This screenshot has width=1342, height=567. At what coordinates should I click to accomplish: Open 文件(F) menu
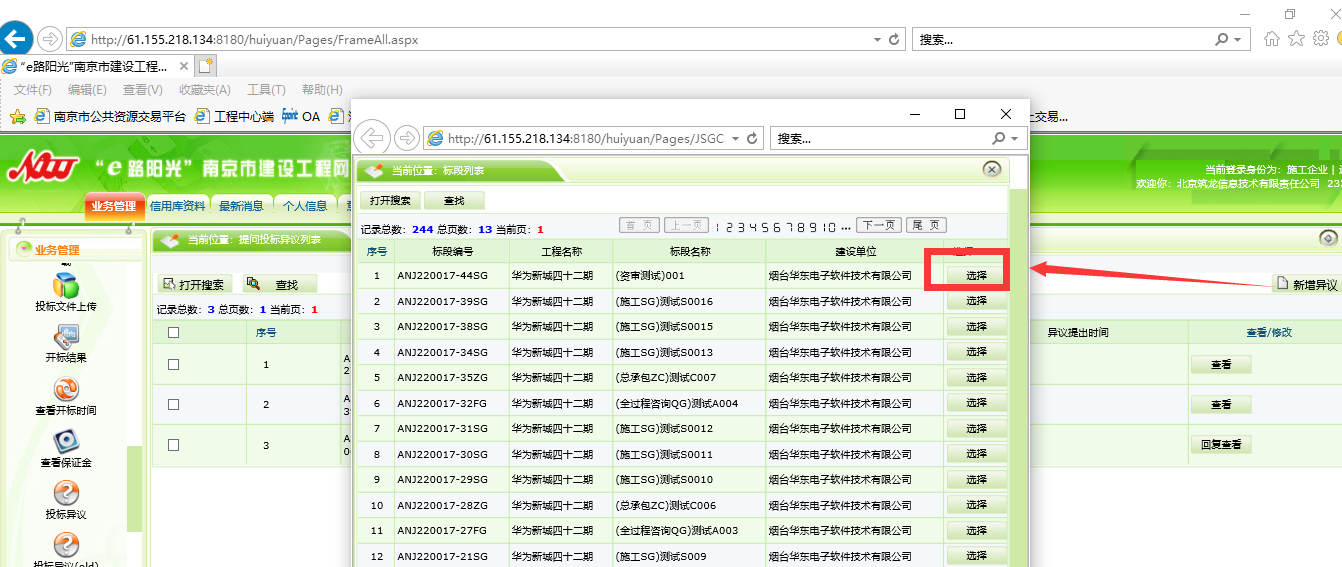pyautogui.click(x=33, y=90)
